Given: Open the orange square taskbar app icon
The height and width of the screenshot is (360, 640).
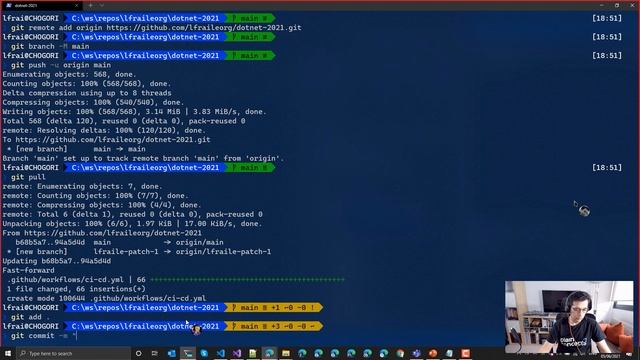Looking at the screenshot, I should [x=465, y=353].
